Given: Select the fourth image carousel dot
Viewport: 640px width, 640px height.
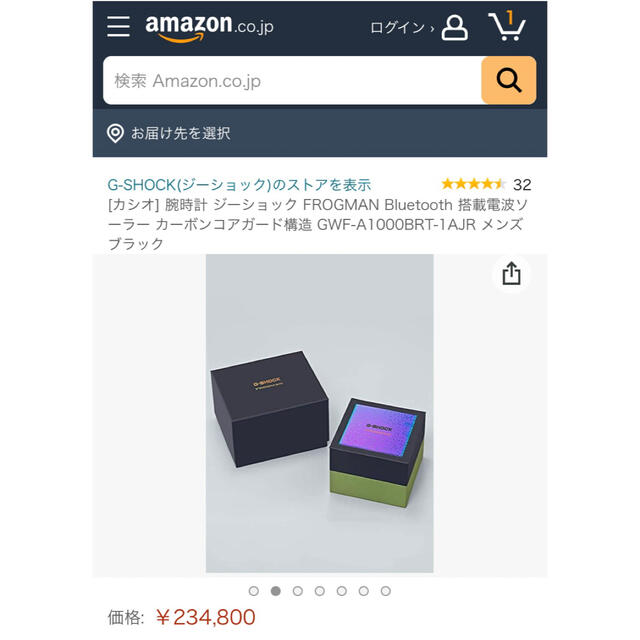Looking at the screenshot, I should coord(320,591).
